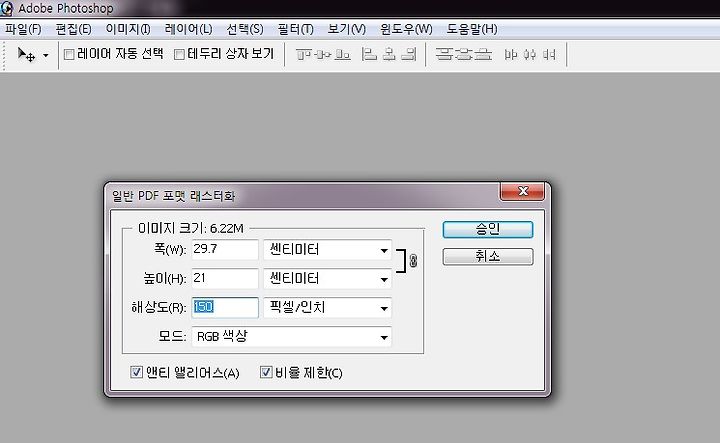Enable 테두리 상자 보기 checkbox
The image size is (720, 443).
[180, 55]
